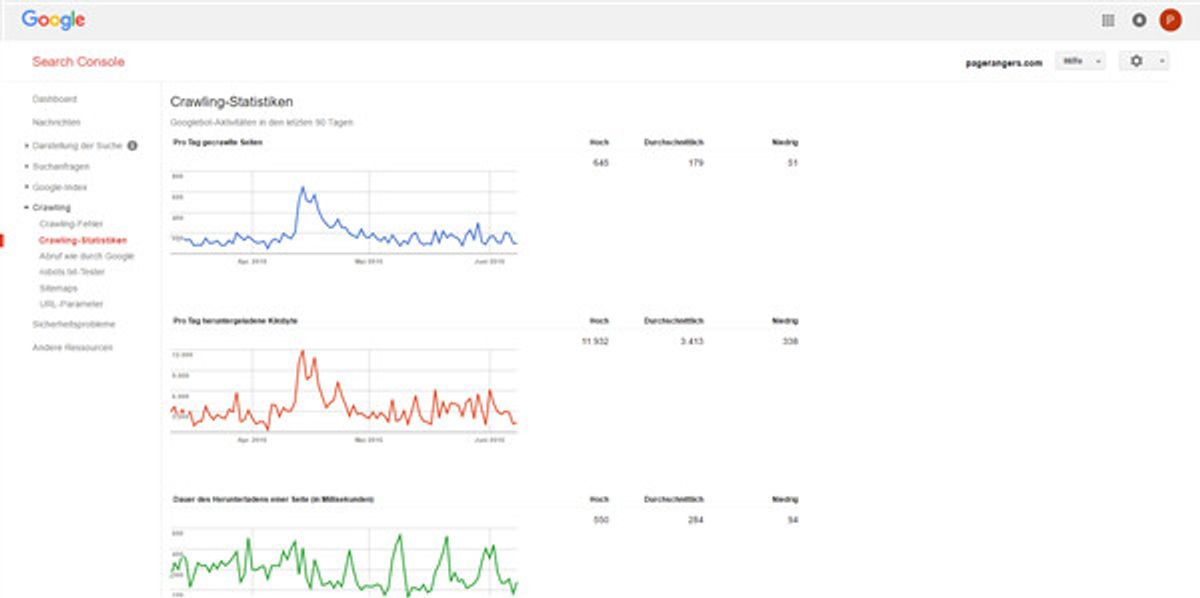Viewport: 1200px width, 598px height.
Task: Click the average value 3.413
Action: coord(692,341)
